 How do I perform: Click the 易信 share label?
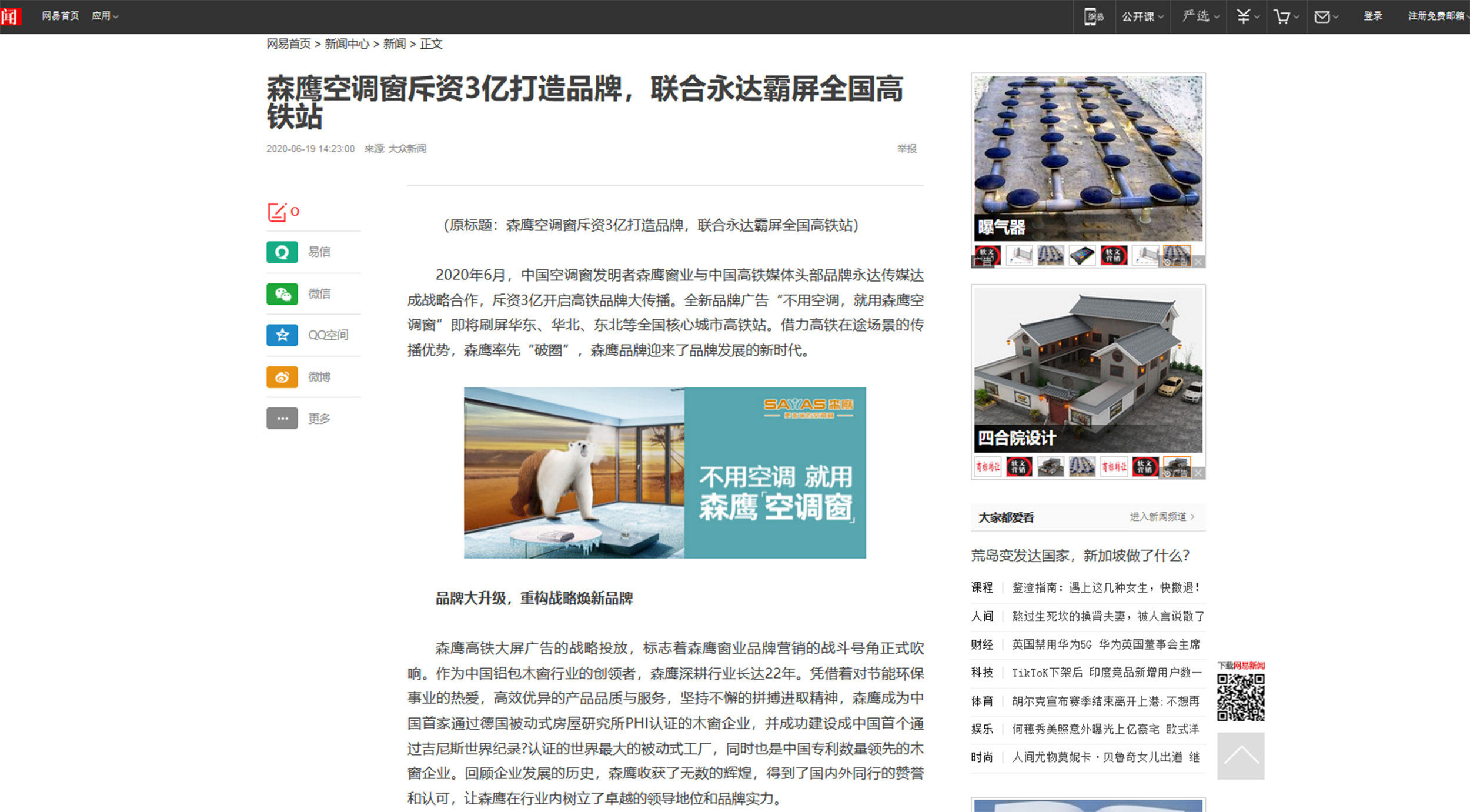[x=319, y=252]
